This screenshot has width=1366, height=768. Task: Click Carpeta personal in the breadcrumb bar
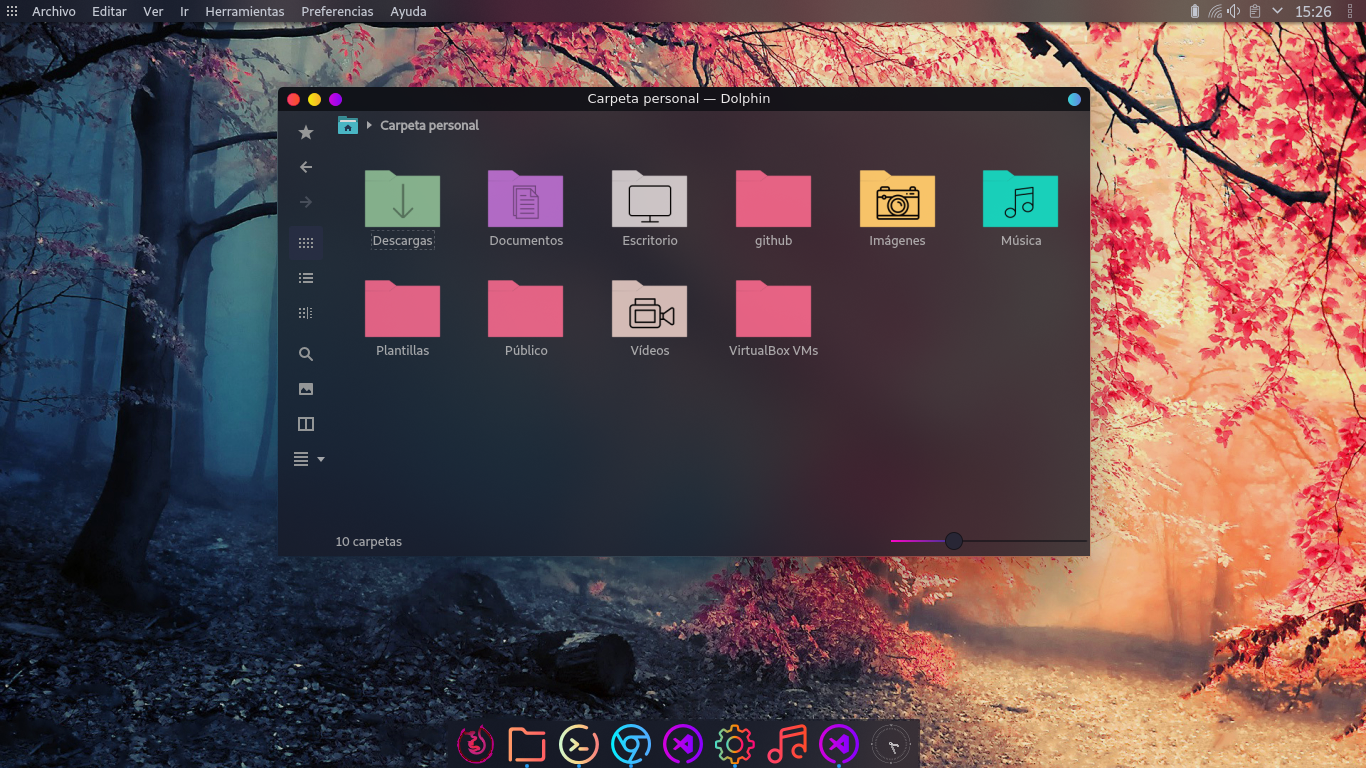pos(429,125)
